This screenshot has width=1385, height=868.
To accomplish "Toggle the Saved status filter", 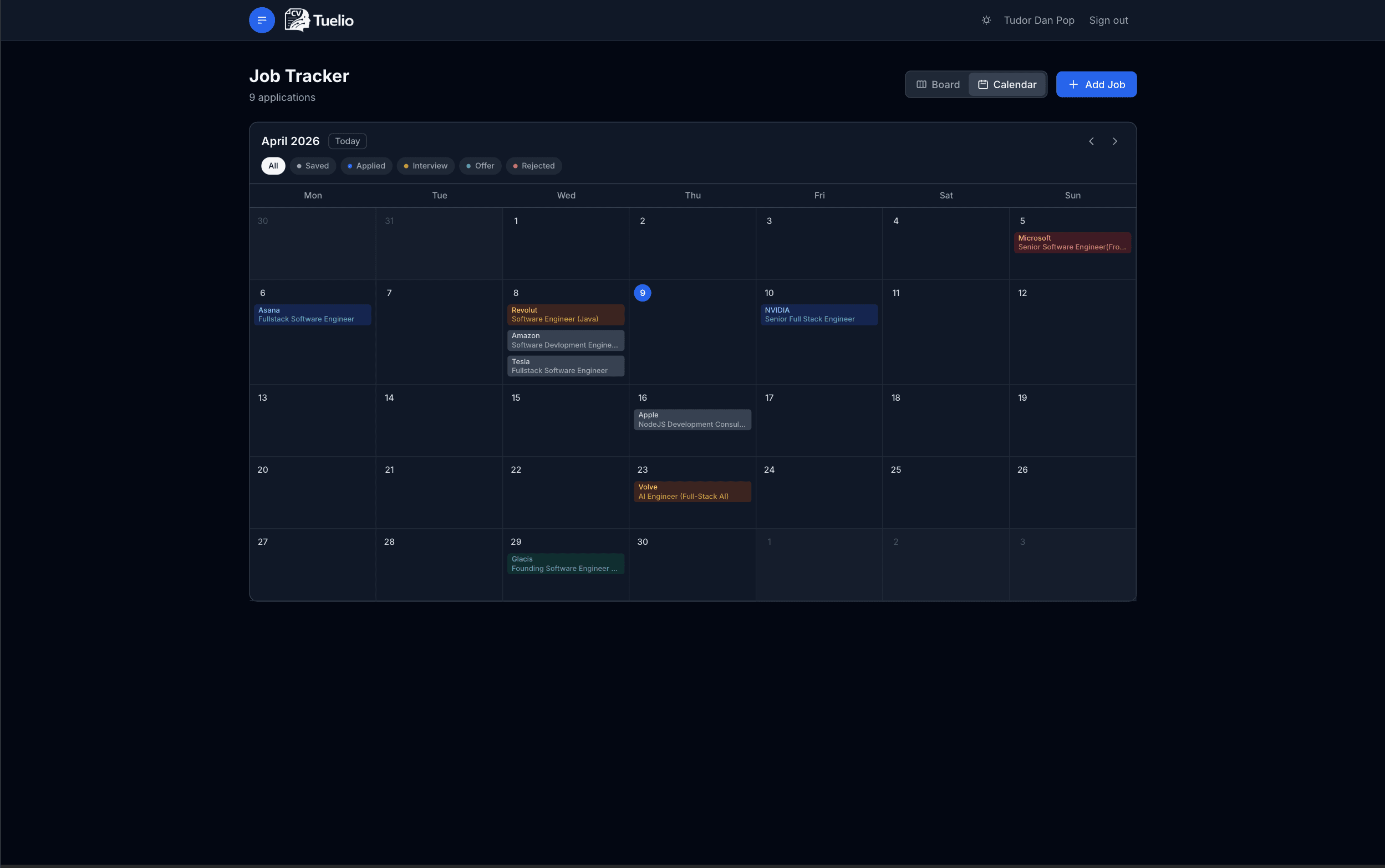I will click(x=312, y=166).
